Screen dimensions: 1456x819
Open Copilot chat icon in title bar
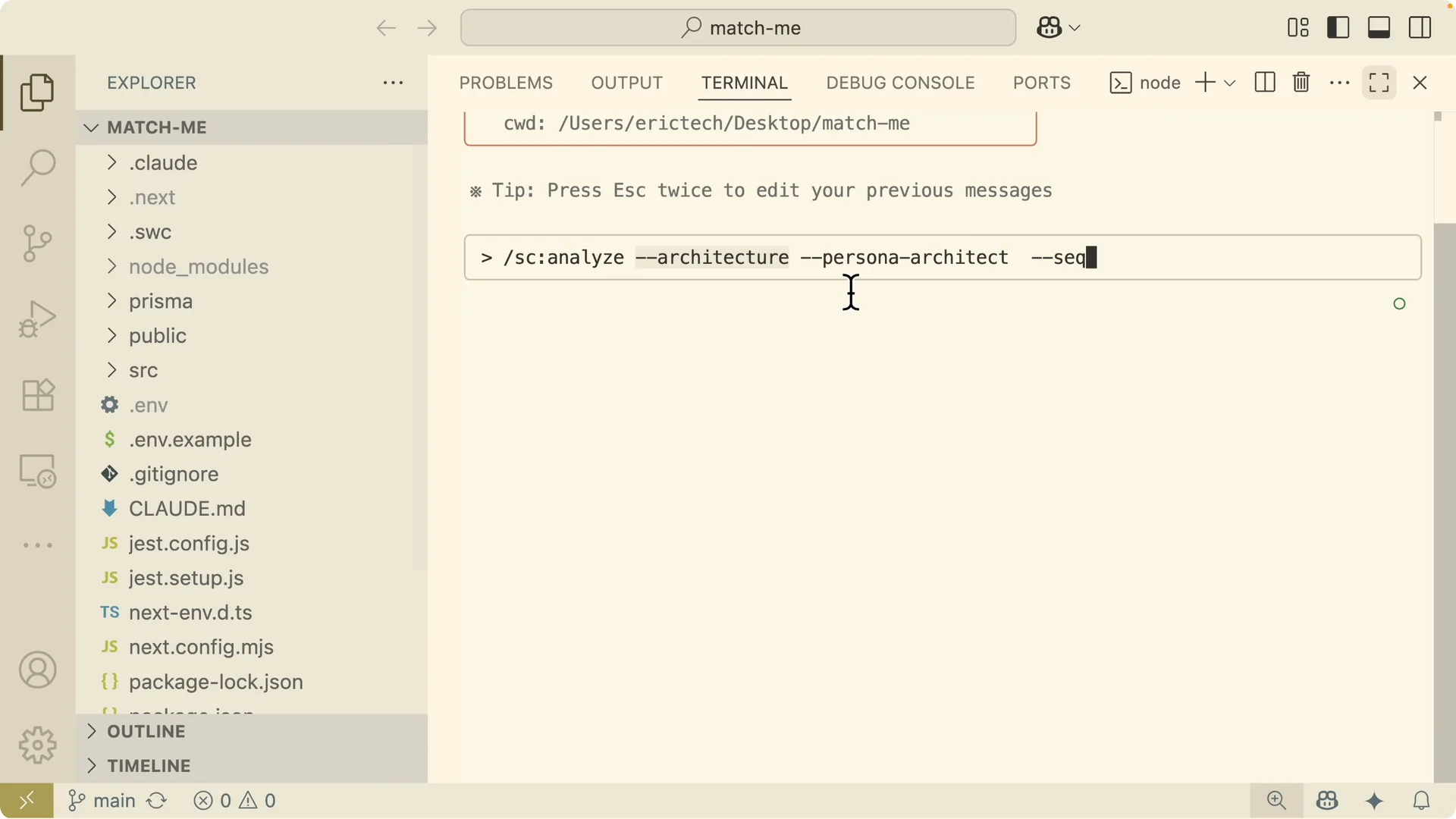click(x=1049, y=28)
